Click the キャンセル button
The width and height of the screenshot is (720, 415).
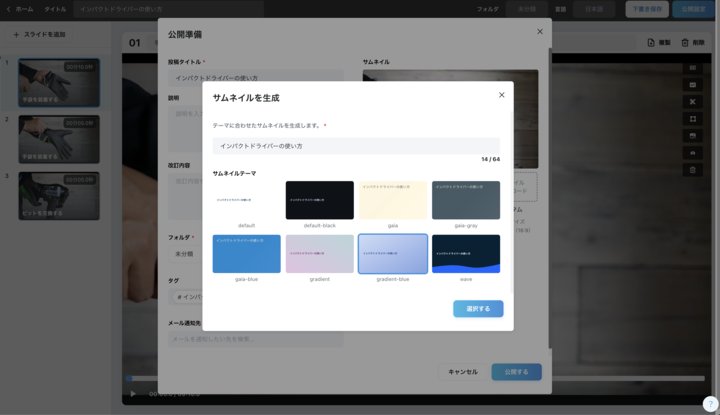pos(463,372)
